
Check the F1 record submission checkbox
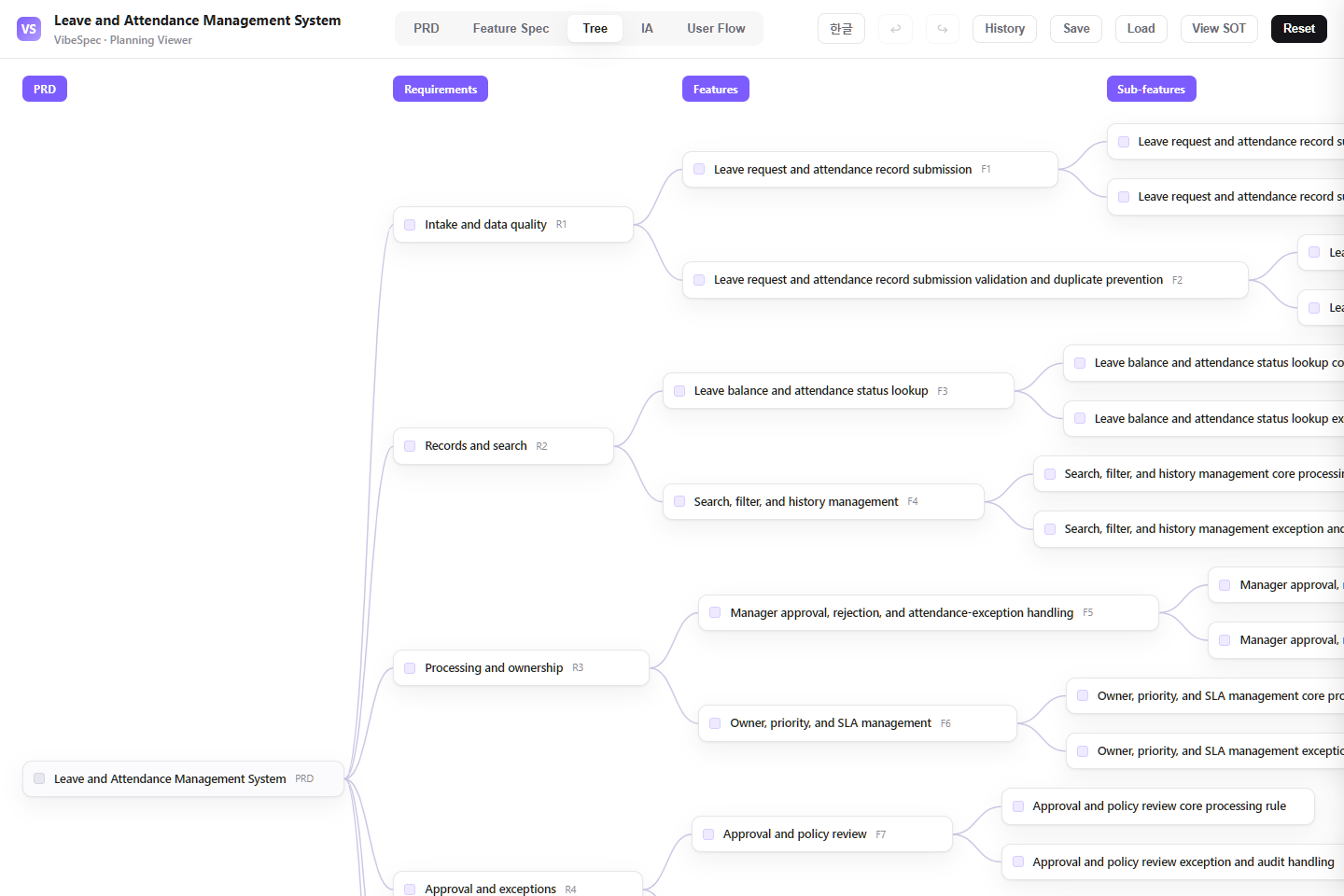[699, 169]
